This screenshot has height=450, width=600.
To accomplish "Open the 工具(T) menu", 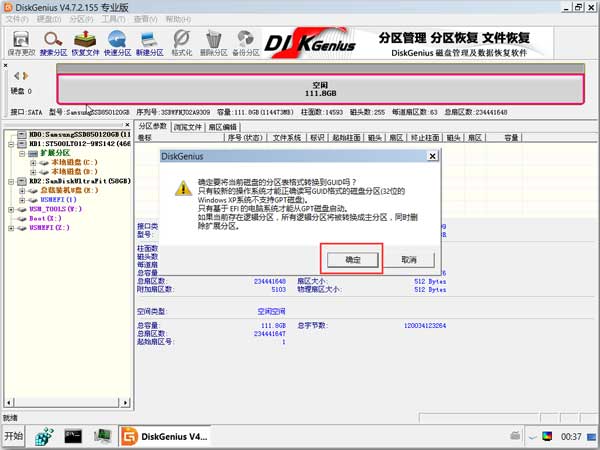I will pyautogui.click(x=113, y=19).
